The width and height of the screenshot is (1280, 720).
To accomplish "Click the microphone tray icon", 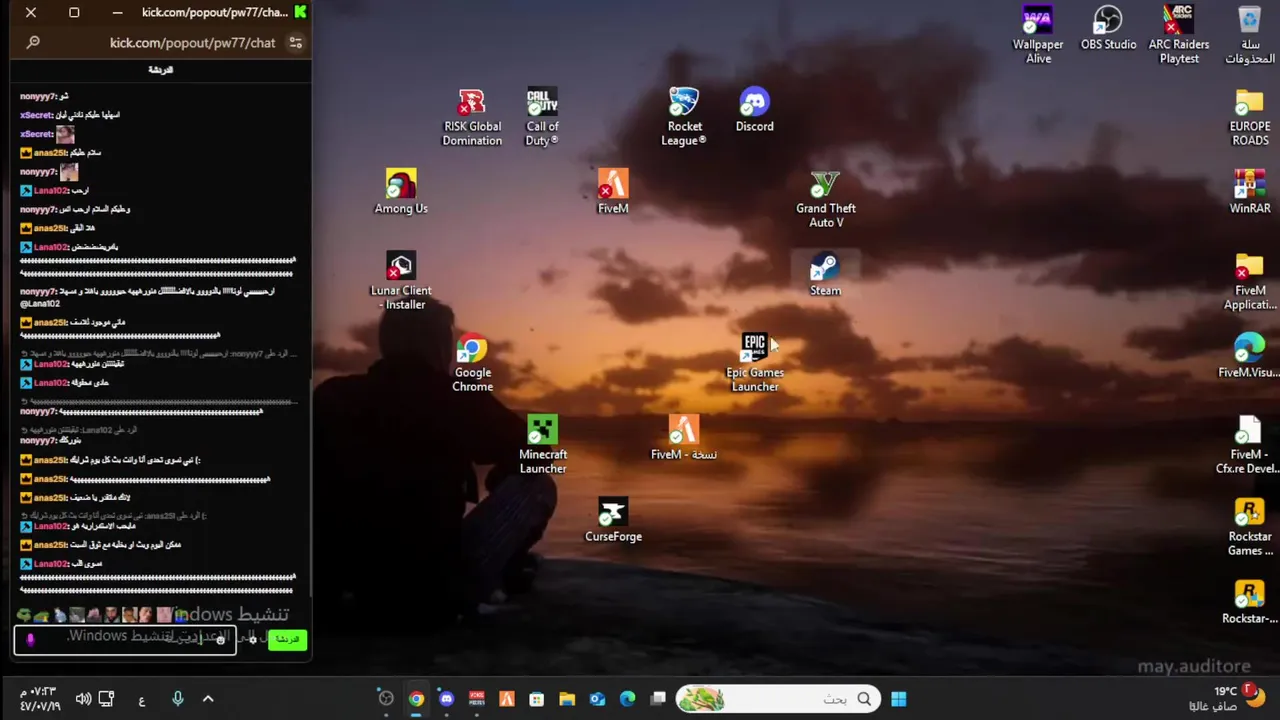I will [177, 699].
